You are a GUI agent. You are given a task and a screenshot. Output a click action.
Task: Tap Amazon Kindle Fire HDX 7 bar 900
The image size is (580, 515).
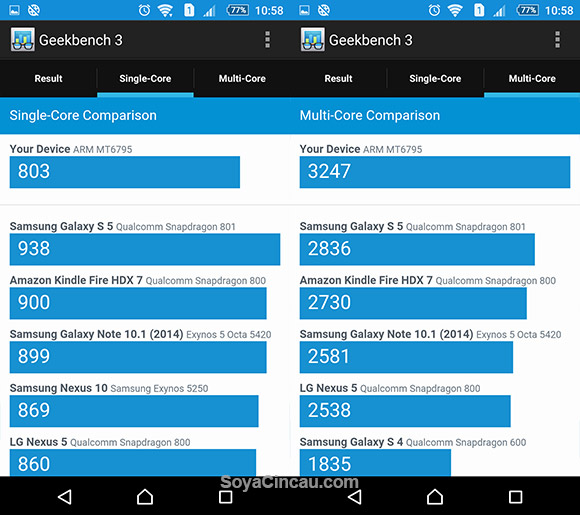pos(138,303)
